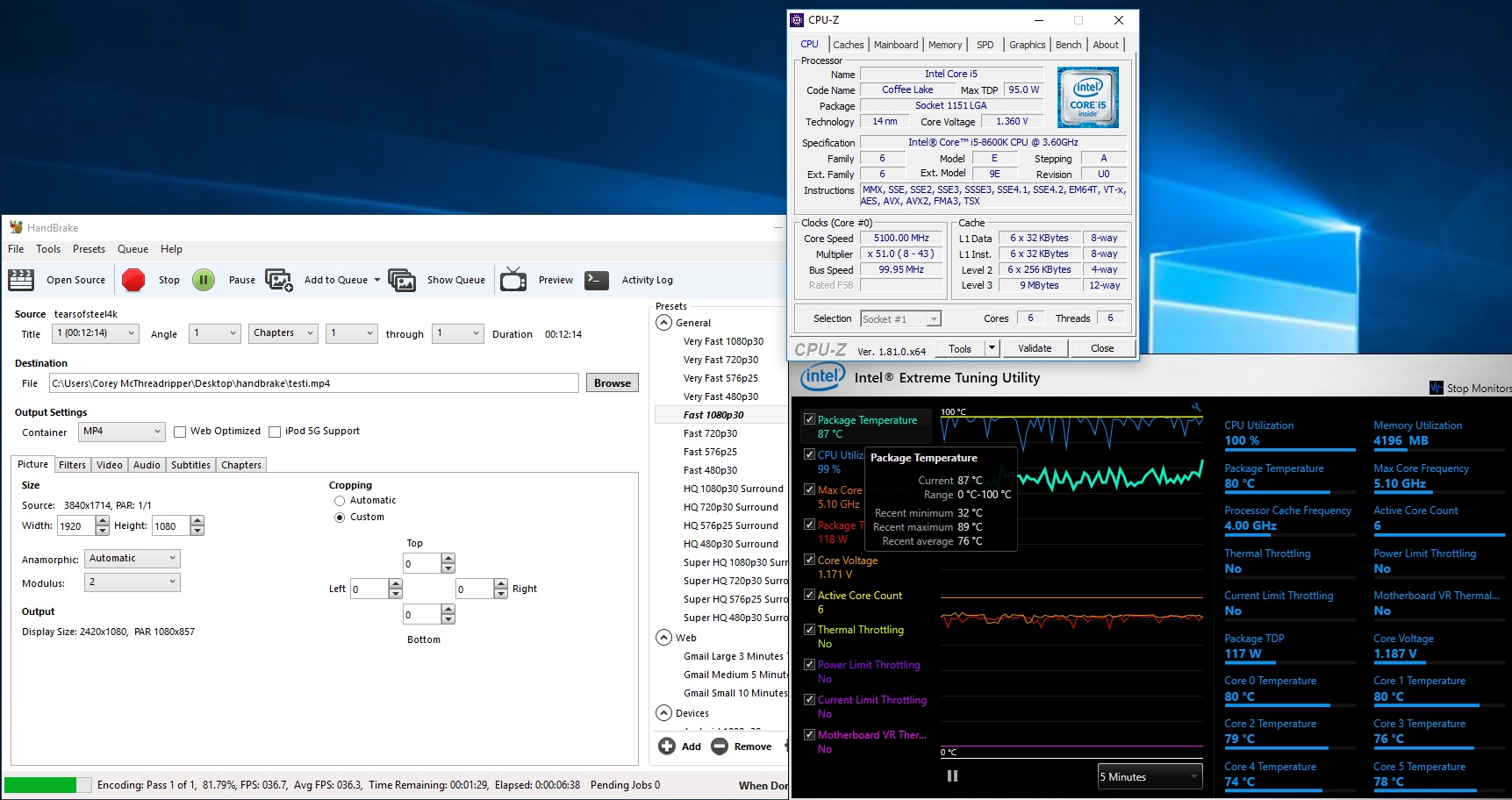Switch to the Subtitles tab

pyautogui.click(x=190, y=465)
